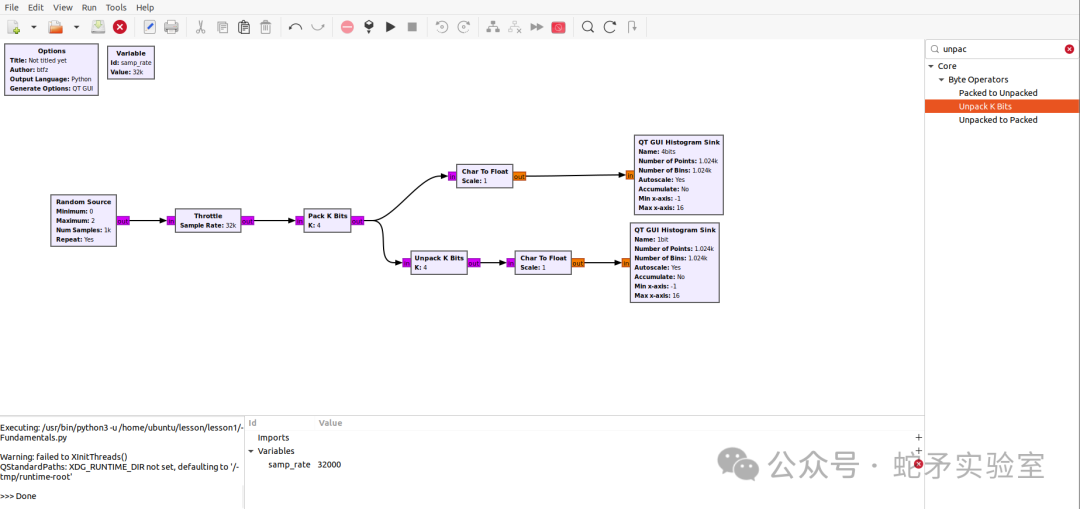Paste block from clipboard
Viewport: 1080px width, 509px height.
point(244,27)
